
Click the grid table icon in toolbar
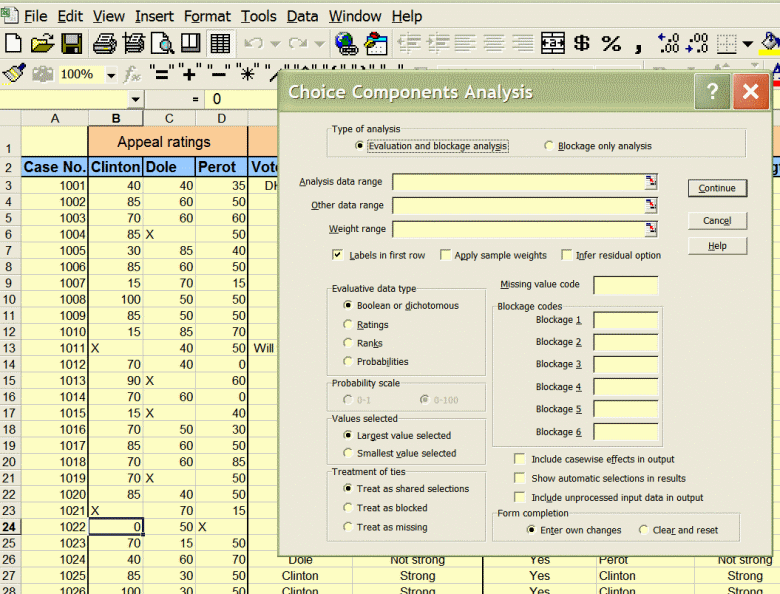pyautogui.click(x=220, y=43)
